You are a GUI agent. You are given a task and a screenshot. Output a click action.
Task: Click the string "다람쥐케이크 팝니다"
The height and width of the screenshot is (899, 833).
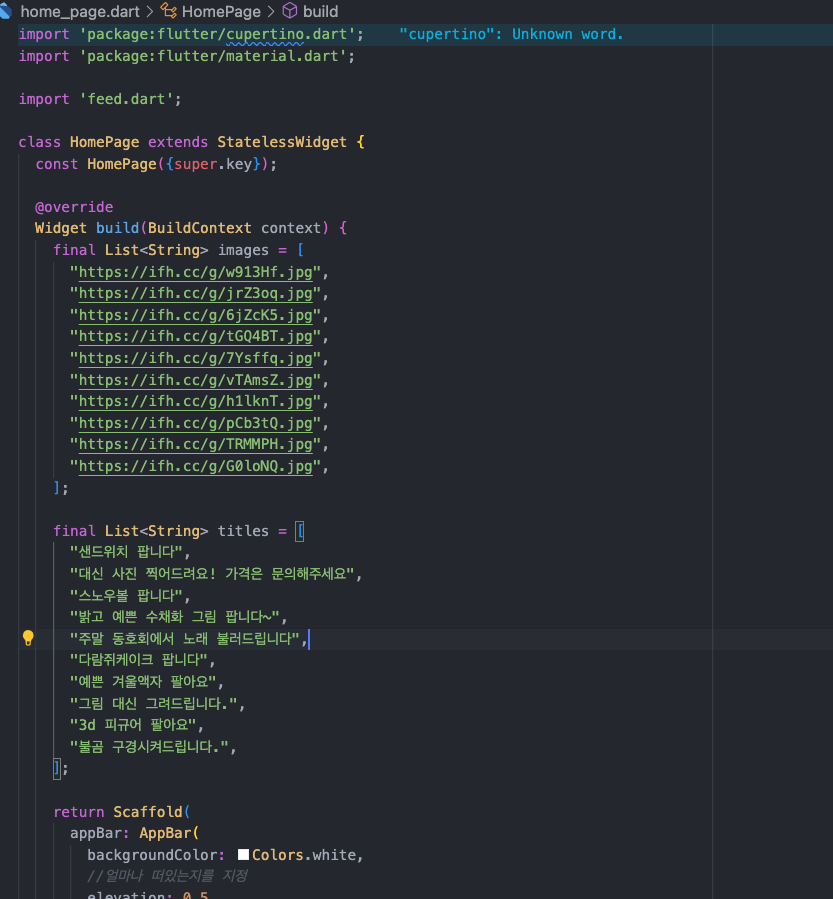pos(139,660)
